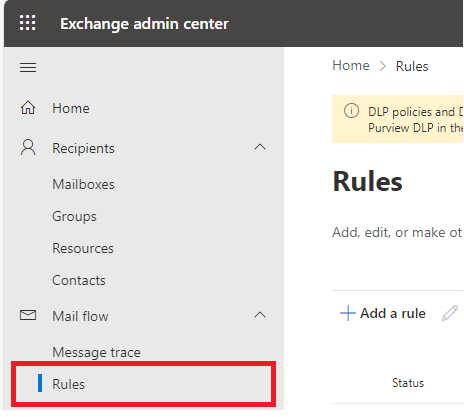Open Groups under Recipients
Image resolution: width=464 pixels, height=417 pixels.
click(74, 217)
